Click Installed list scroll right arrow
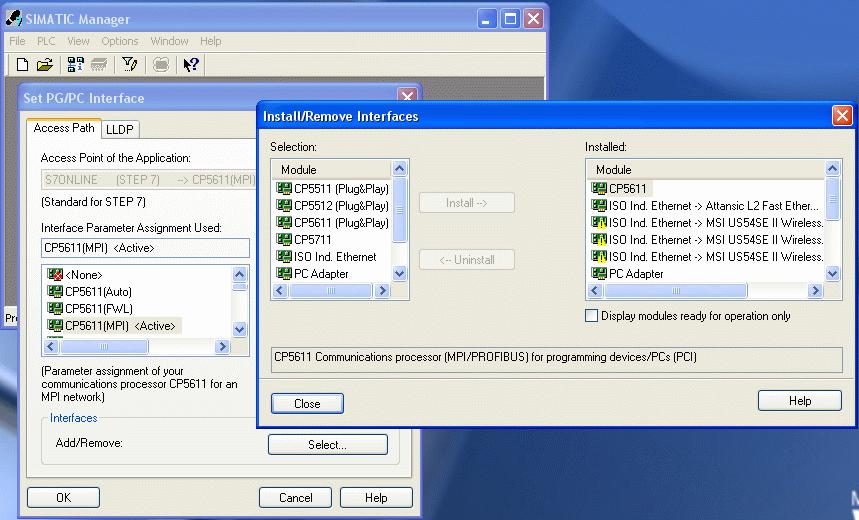This screenshot has width=859, height=520. (815, 290)
